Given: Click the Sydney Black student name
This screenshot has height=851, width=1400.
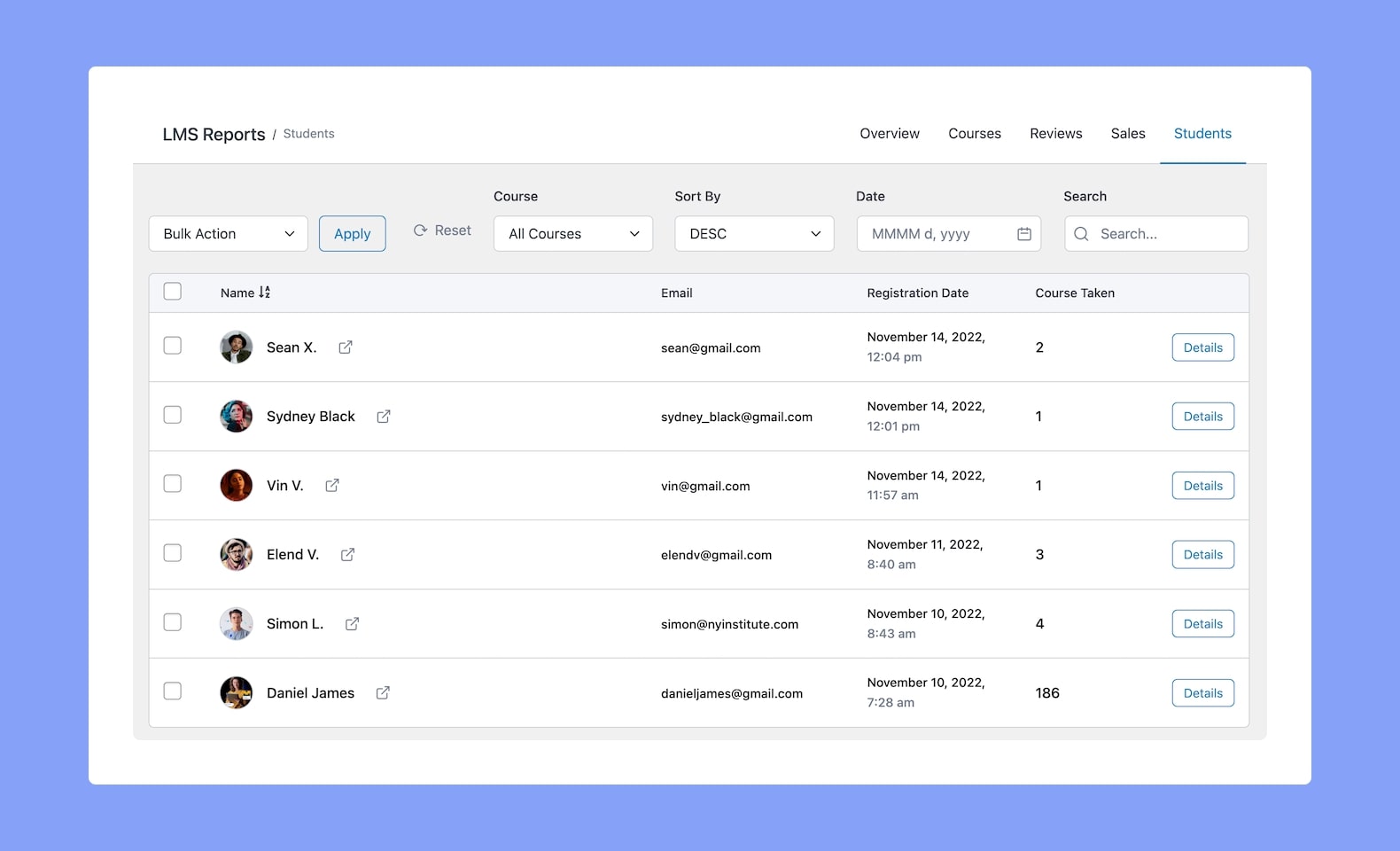Looking at the screenshot, I should [310, 417].
